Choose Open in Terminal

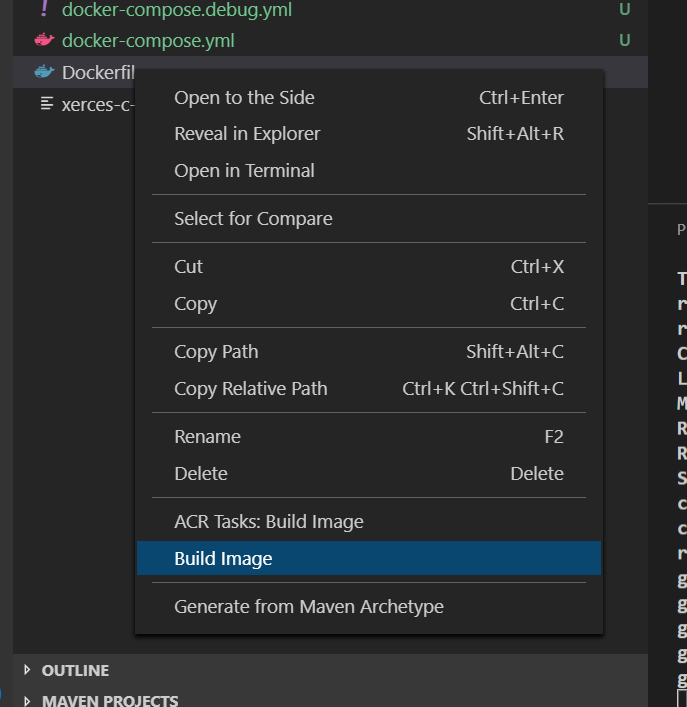pyautogui.click(x=244, y=171)
